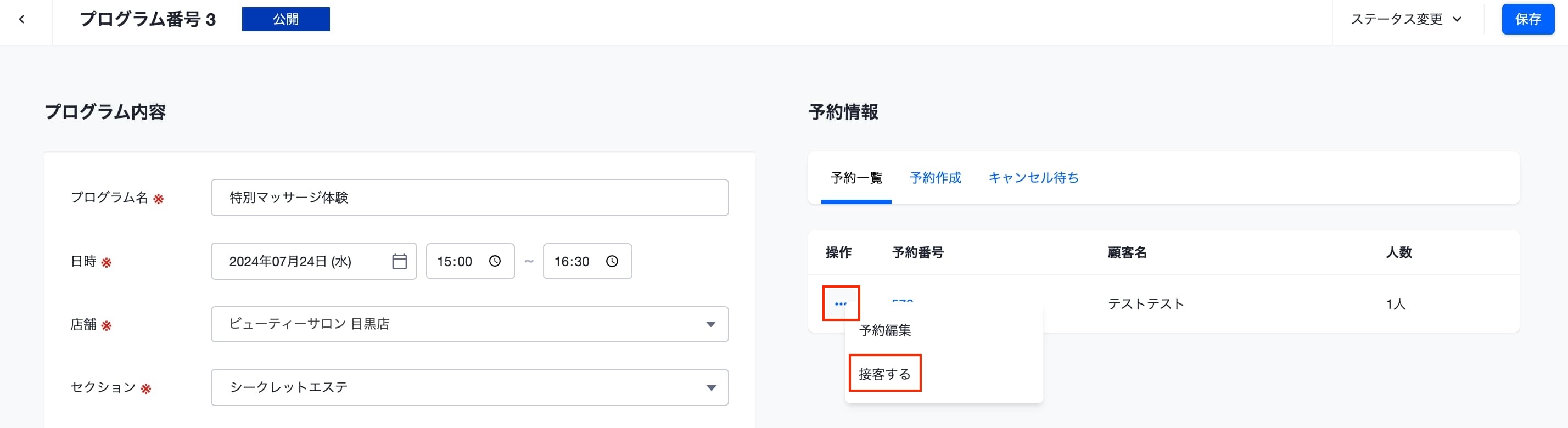Click the 公開 status badge
Viewport: 1568px width, 428px height.
(x=285, y=19)
